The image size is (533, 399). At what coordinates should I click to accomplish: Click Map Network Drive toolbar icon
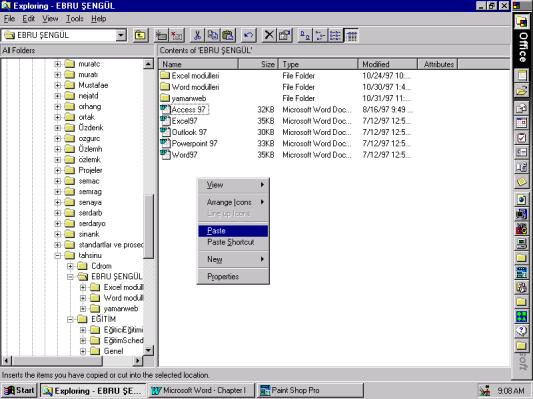(x=161, y=35)
